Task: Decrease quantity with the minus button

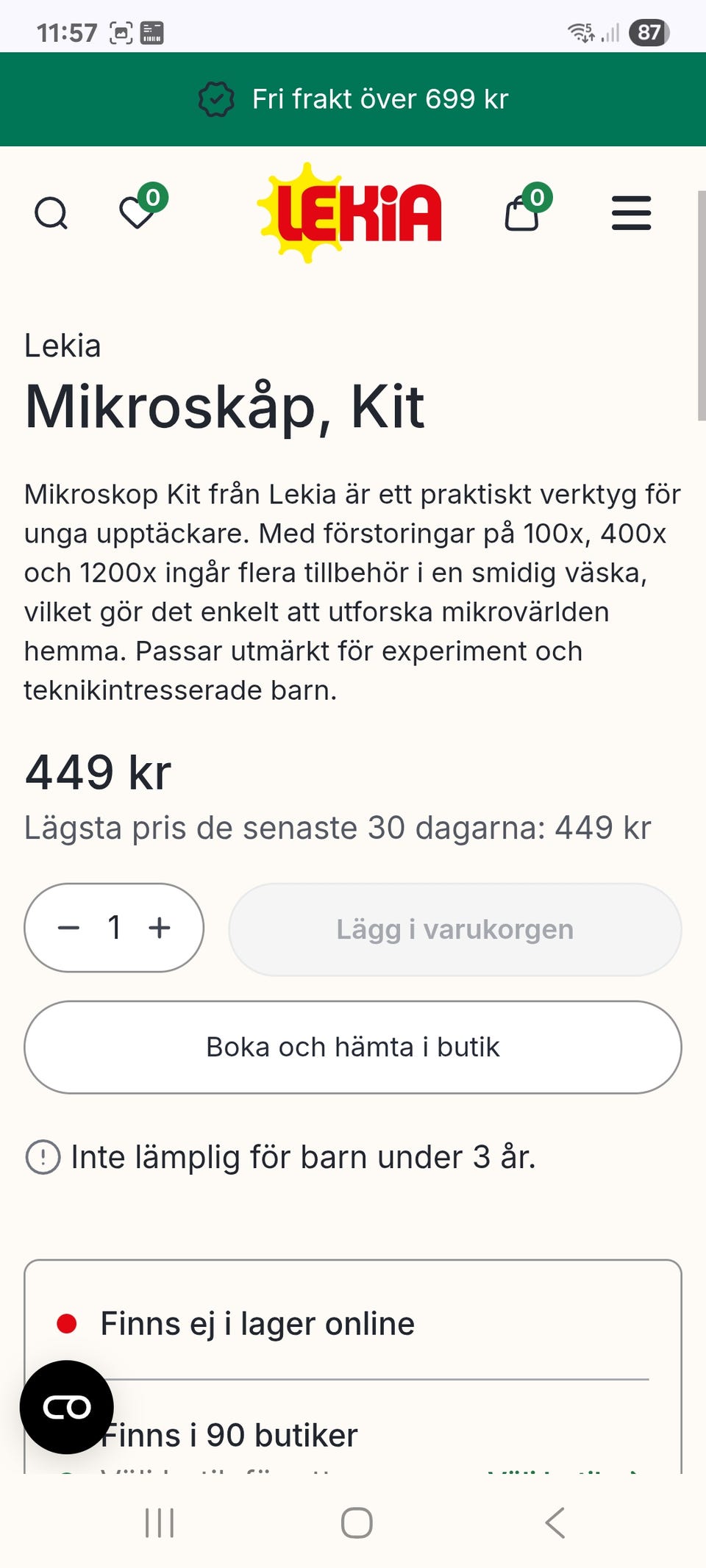Action: tap(69, 928)
